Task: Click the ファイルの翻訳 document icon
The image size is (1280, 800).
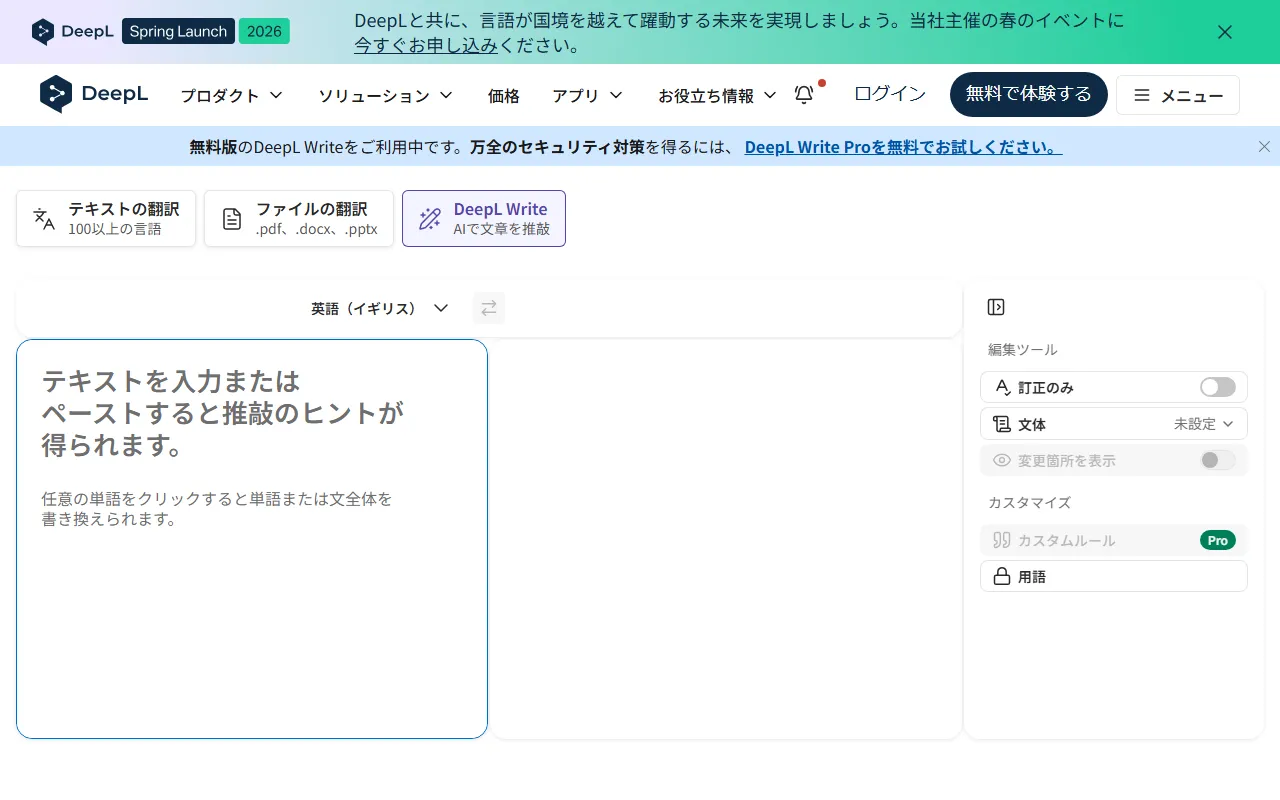Action: pos(231,218)
